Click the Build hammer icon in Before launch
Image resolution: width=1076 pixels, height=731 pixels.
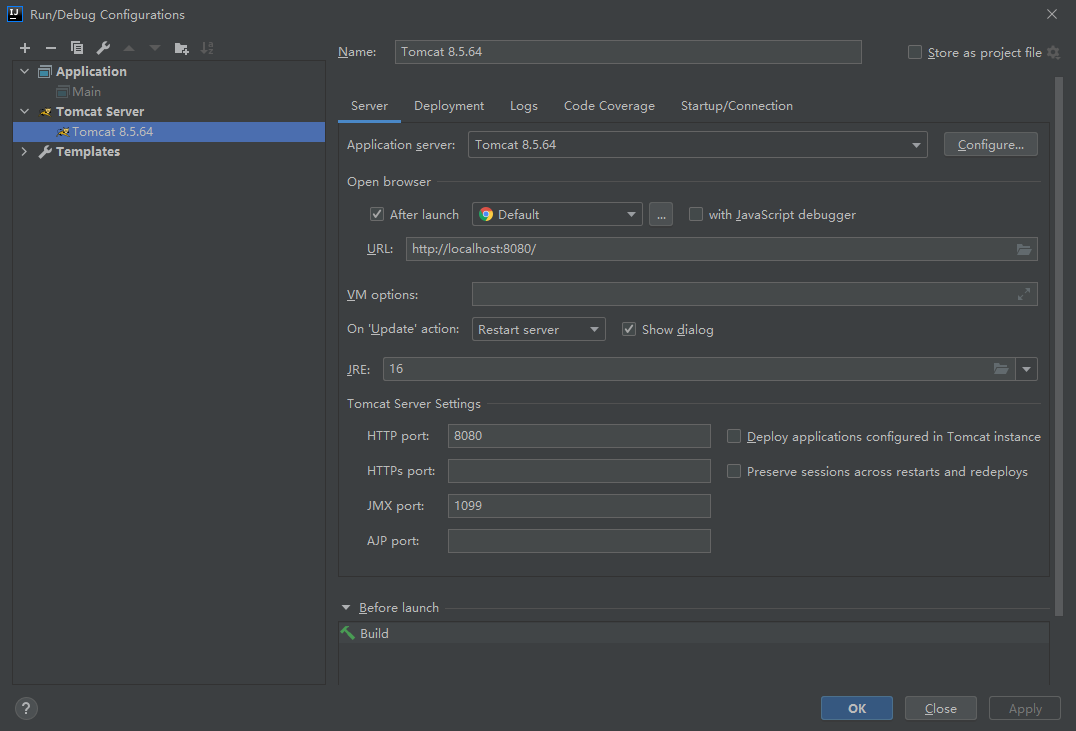[348, 633]
